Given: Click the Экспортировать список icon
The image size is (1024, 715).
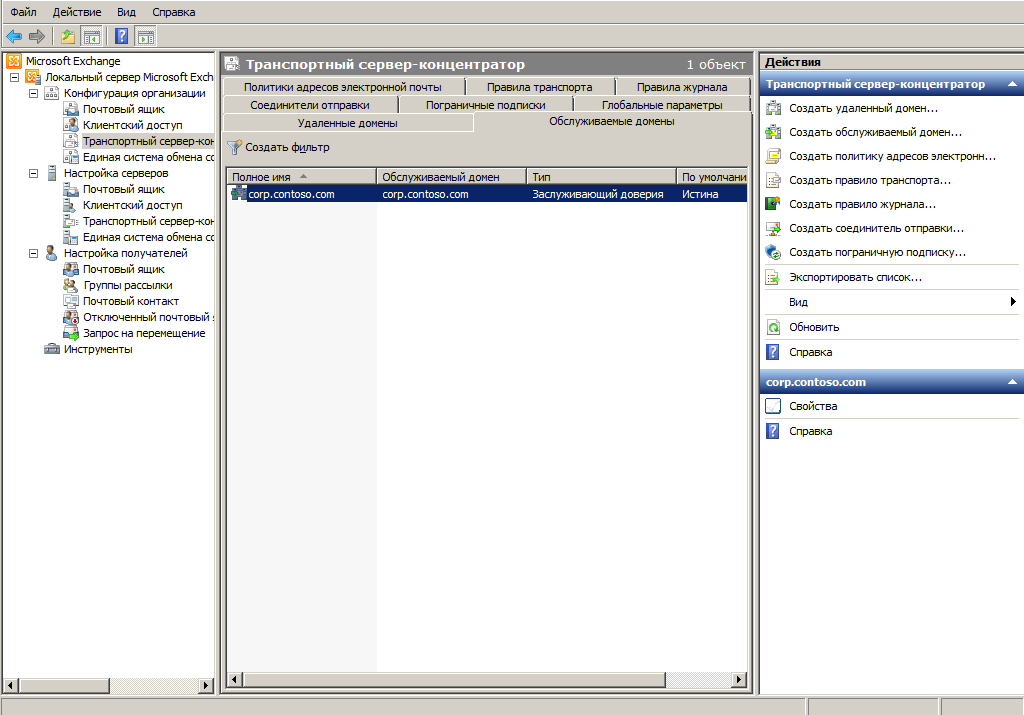Looking at the screenshot, I should point(773,278).
